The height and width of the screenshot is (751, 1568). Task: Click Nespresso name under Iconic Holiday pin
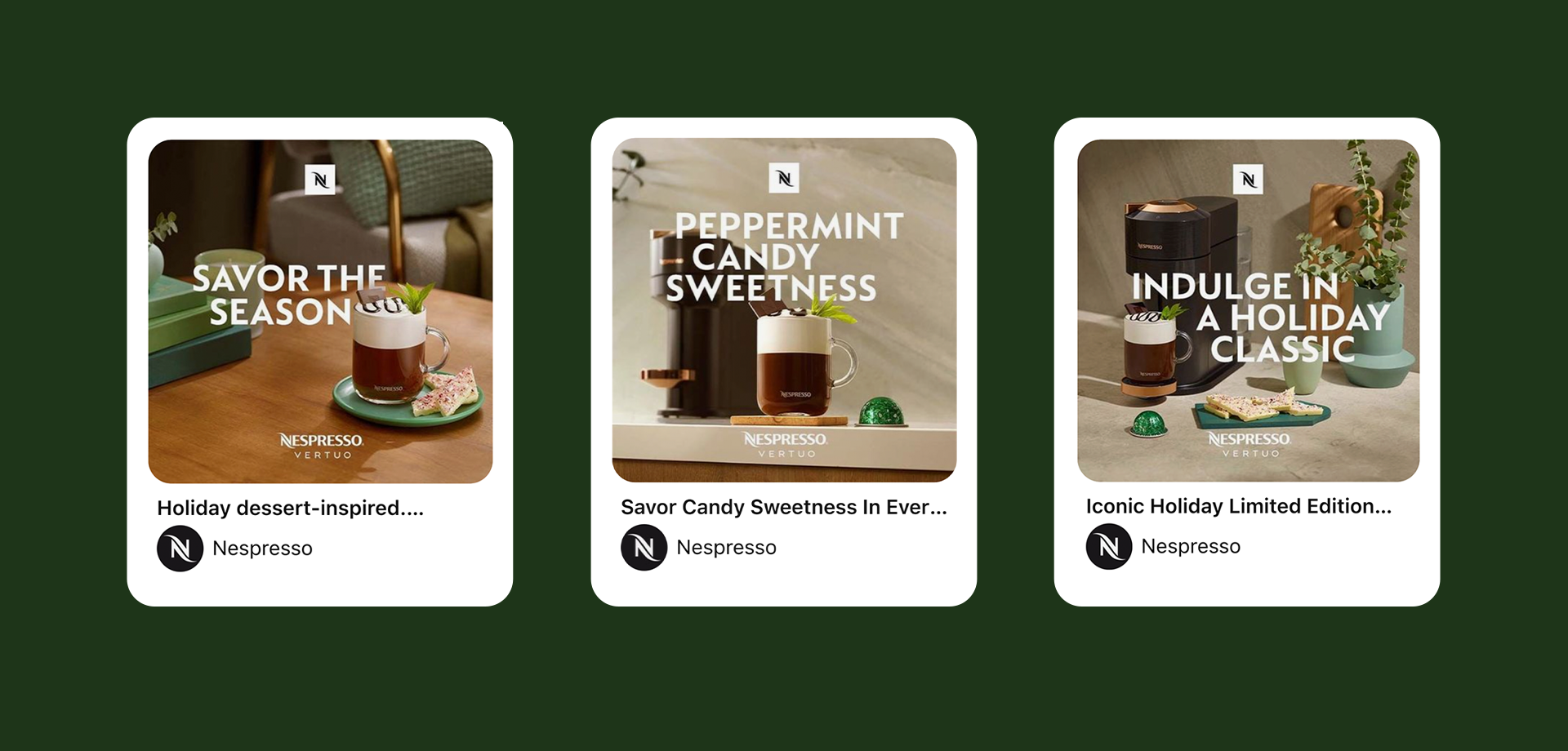point(1191,547)
